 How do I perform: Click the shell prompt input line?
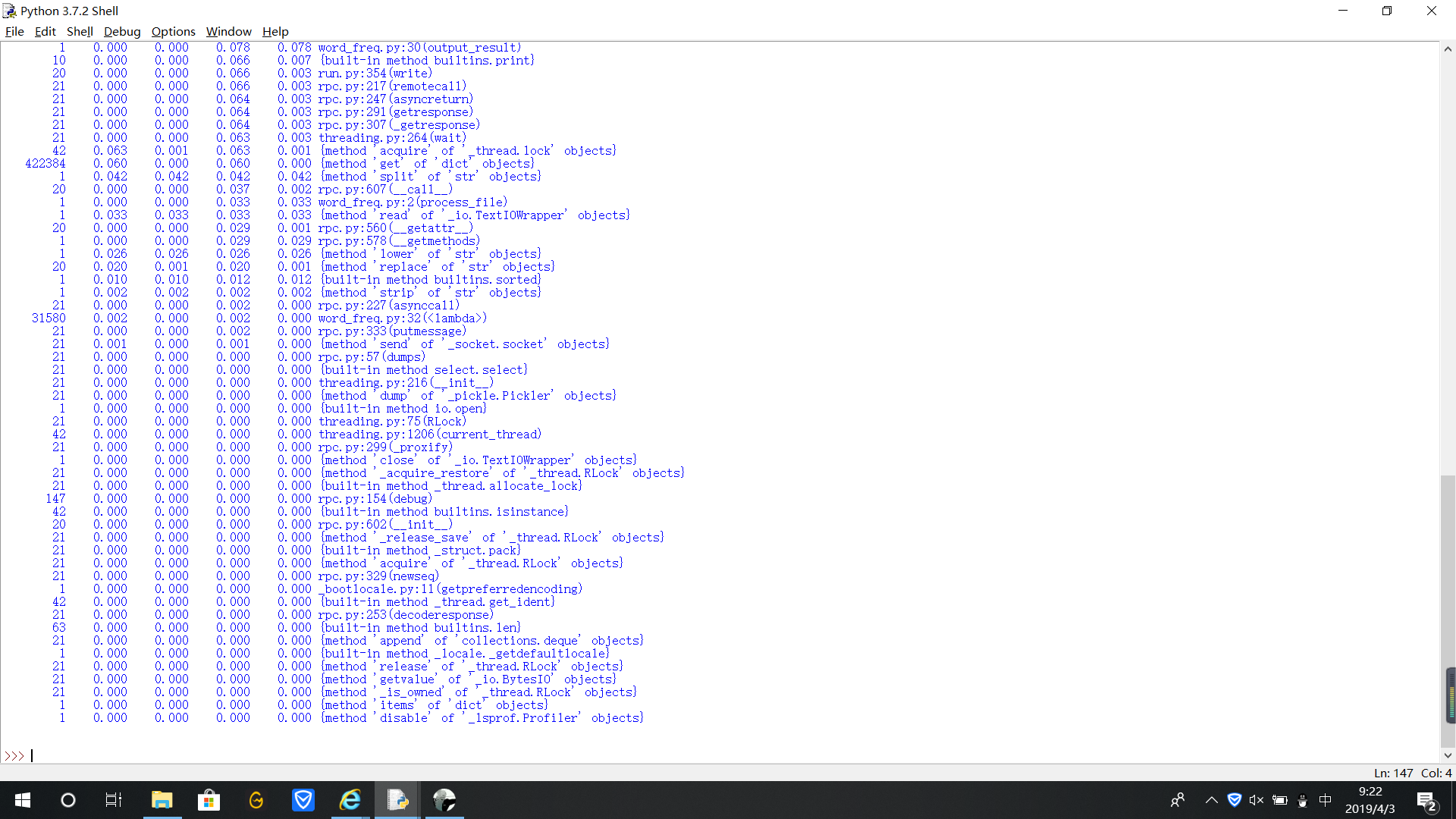pos(303,755)
